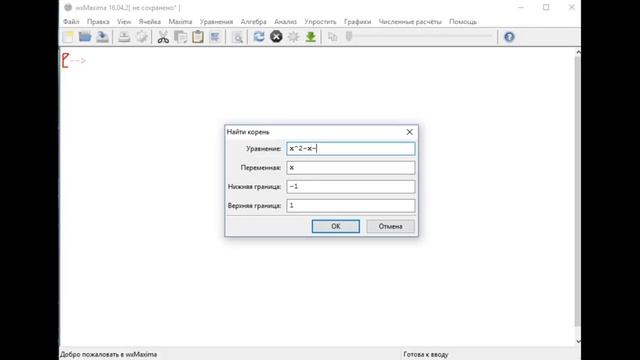The height and width of the screenshot is (360, 640).
Task: Click the New document toolbar icon
Action: tap(68, 37)
